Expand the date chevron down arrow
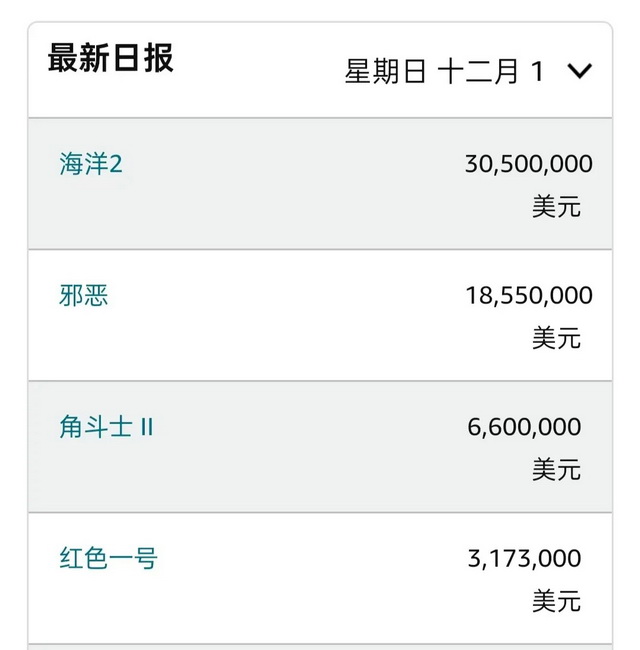Image resolution: width=640 pixels, height=650 pixels. tap(579, 71)
